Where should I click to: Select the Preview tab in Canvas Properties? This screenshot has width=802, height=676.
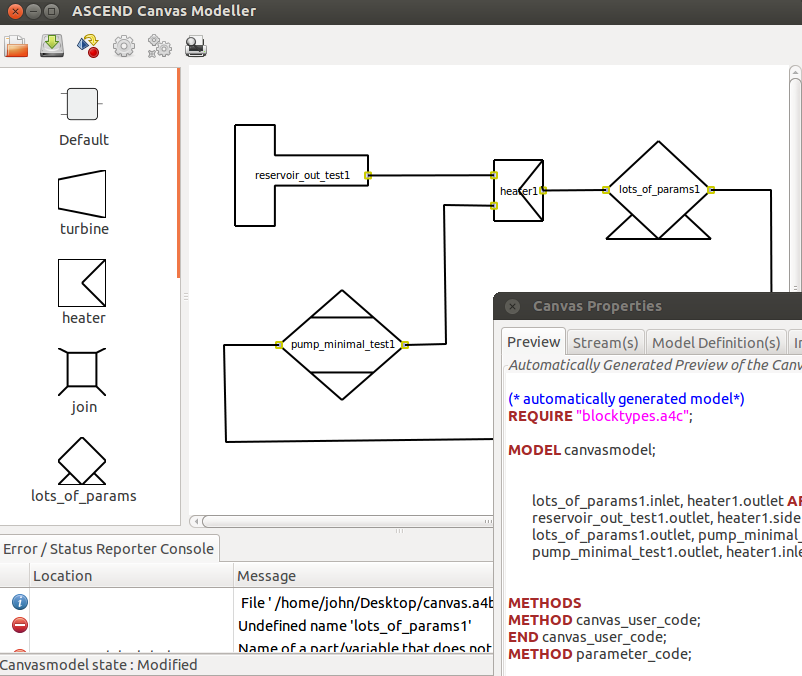coord(532,342)
